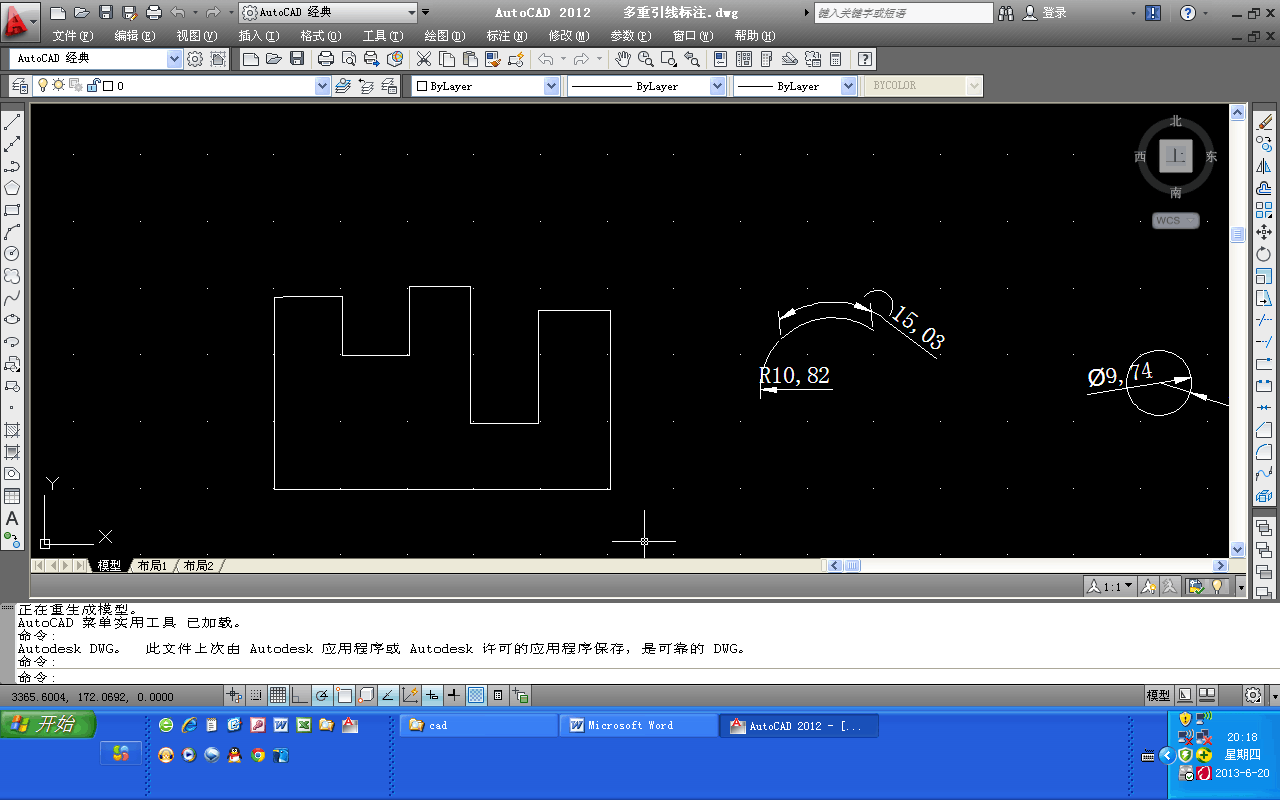
Task: Switch to Microsoft Word in the taskbar
Action: click(638, 726)
